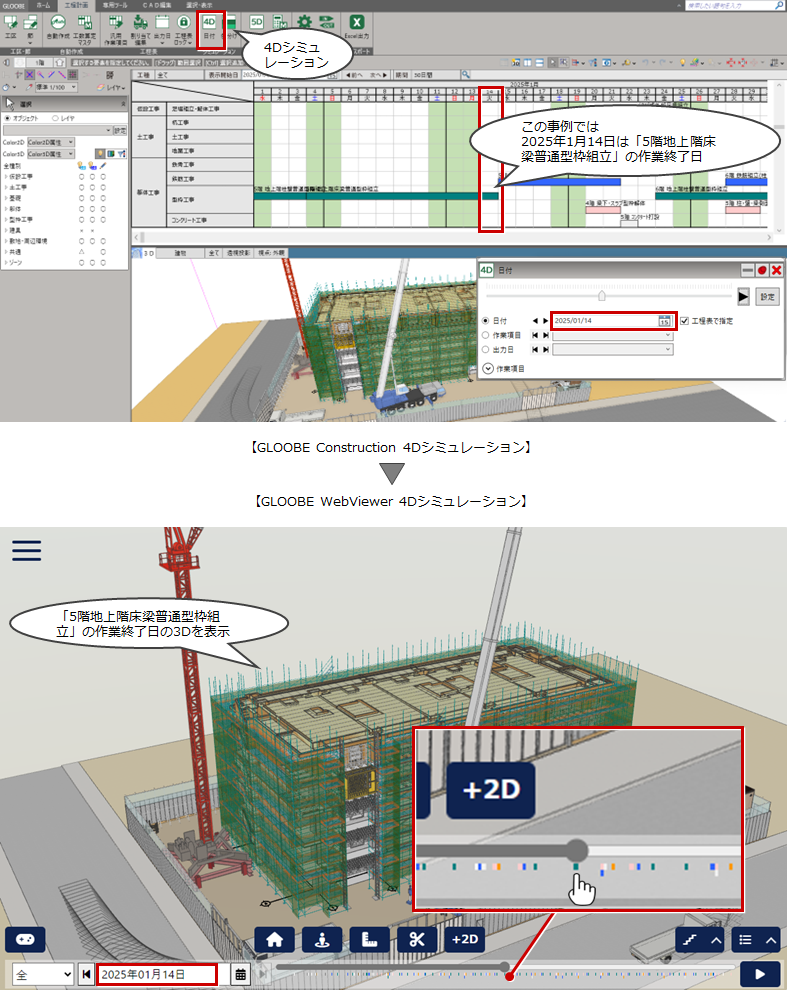Click the measure ruler icon in WebViewer
The width and height of the screenshot is (787, 990).
pyautogui.click(x=369, y=939)
